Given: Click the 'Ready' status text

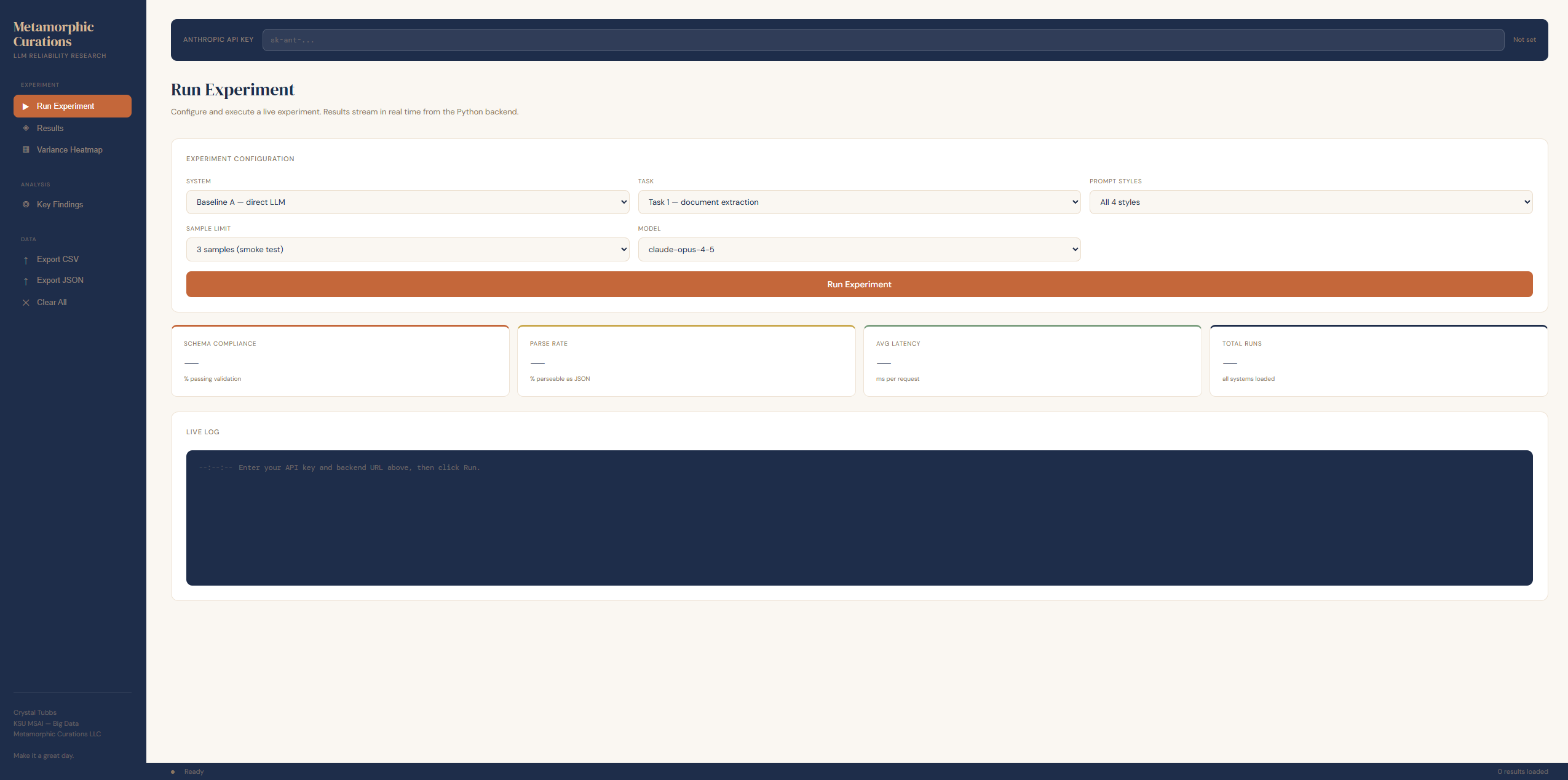Looking at the screenshot, I should click(x=194, y=771).
